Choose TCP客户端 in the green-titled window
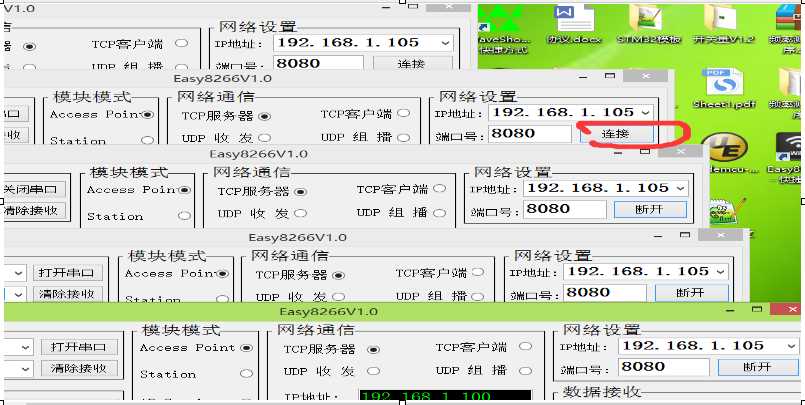 [x=525, y=347]
